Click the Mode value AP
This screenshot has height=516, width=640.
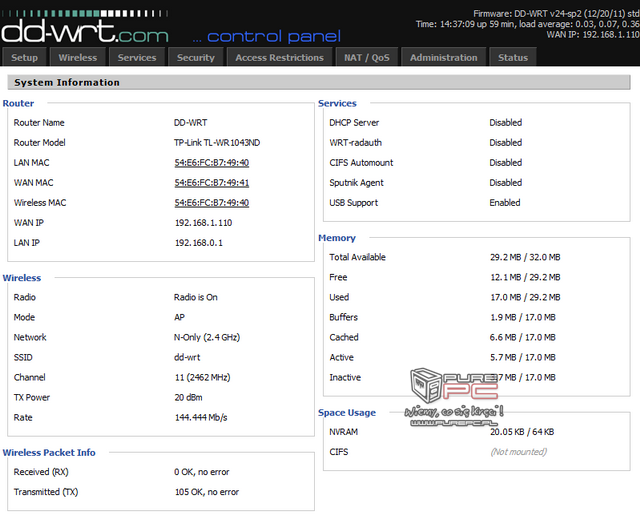pos(179,317)
